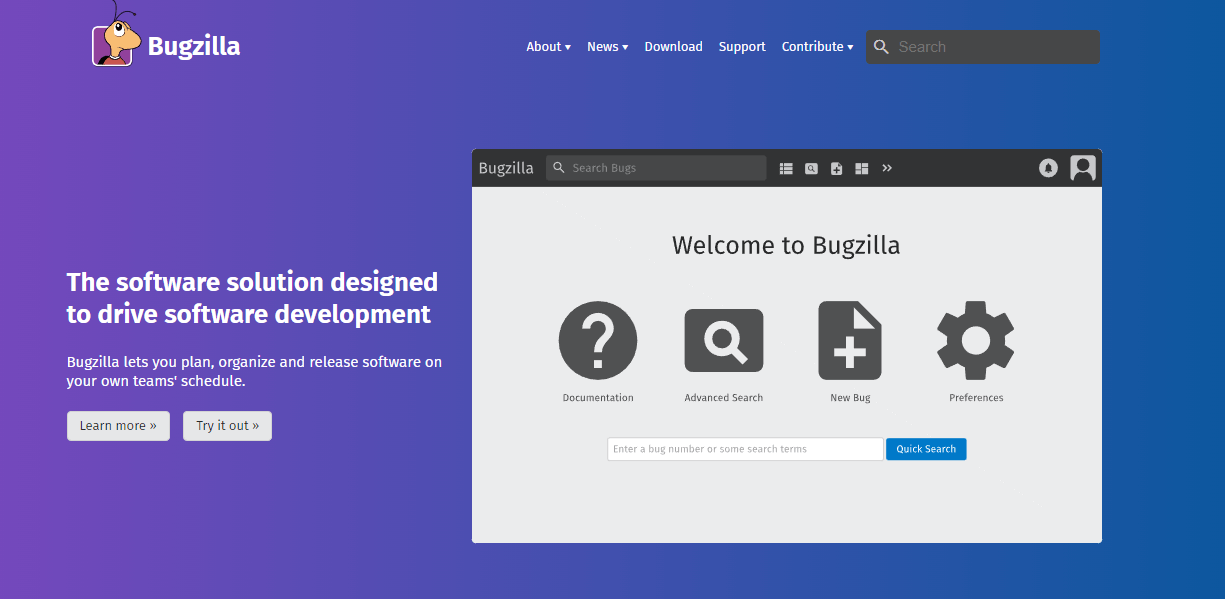The width and height of the screenshot is (1225, 599).
Task: Open the Documentation help icon
Action: (x=598, y=340)
